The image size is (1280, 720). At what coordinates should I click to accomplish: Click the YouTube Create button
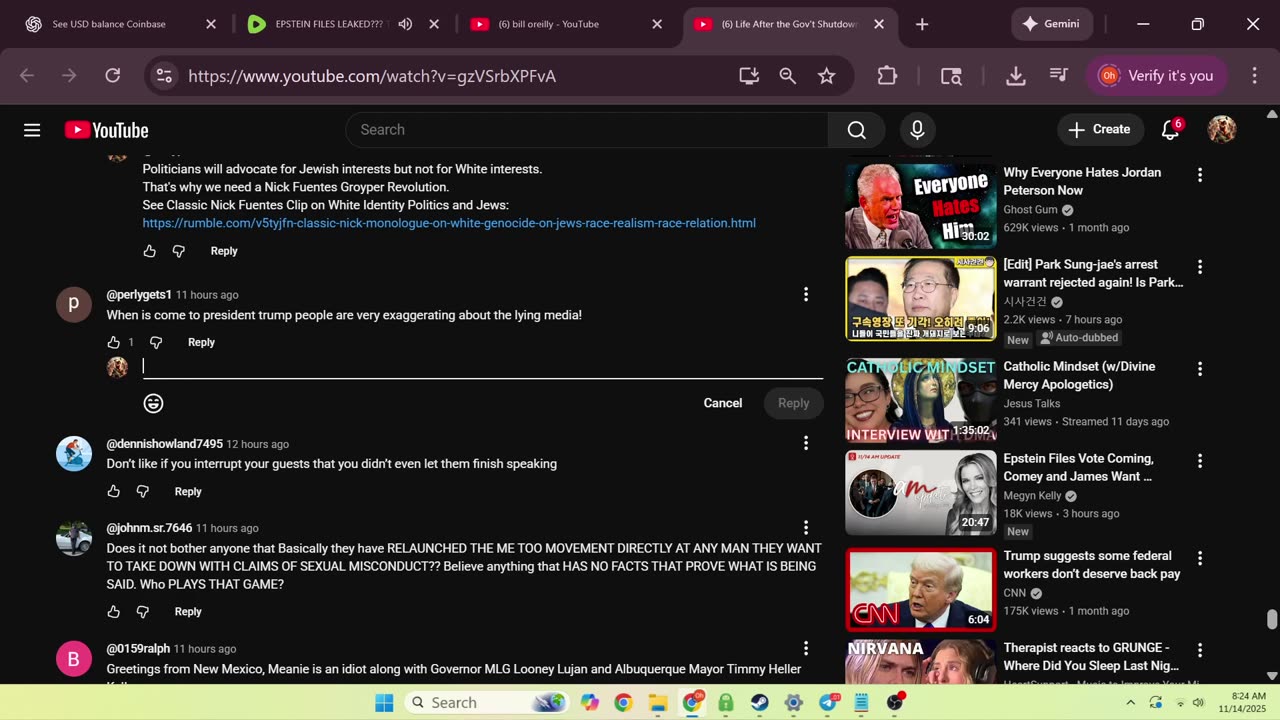coord(1099,130)
